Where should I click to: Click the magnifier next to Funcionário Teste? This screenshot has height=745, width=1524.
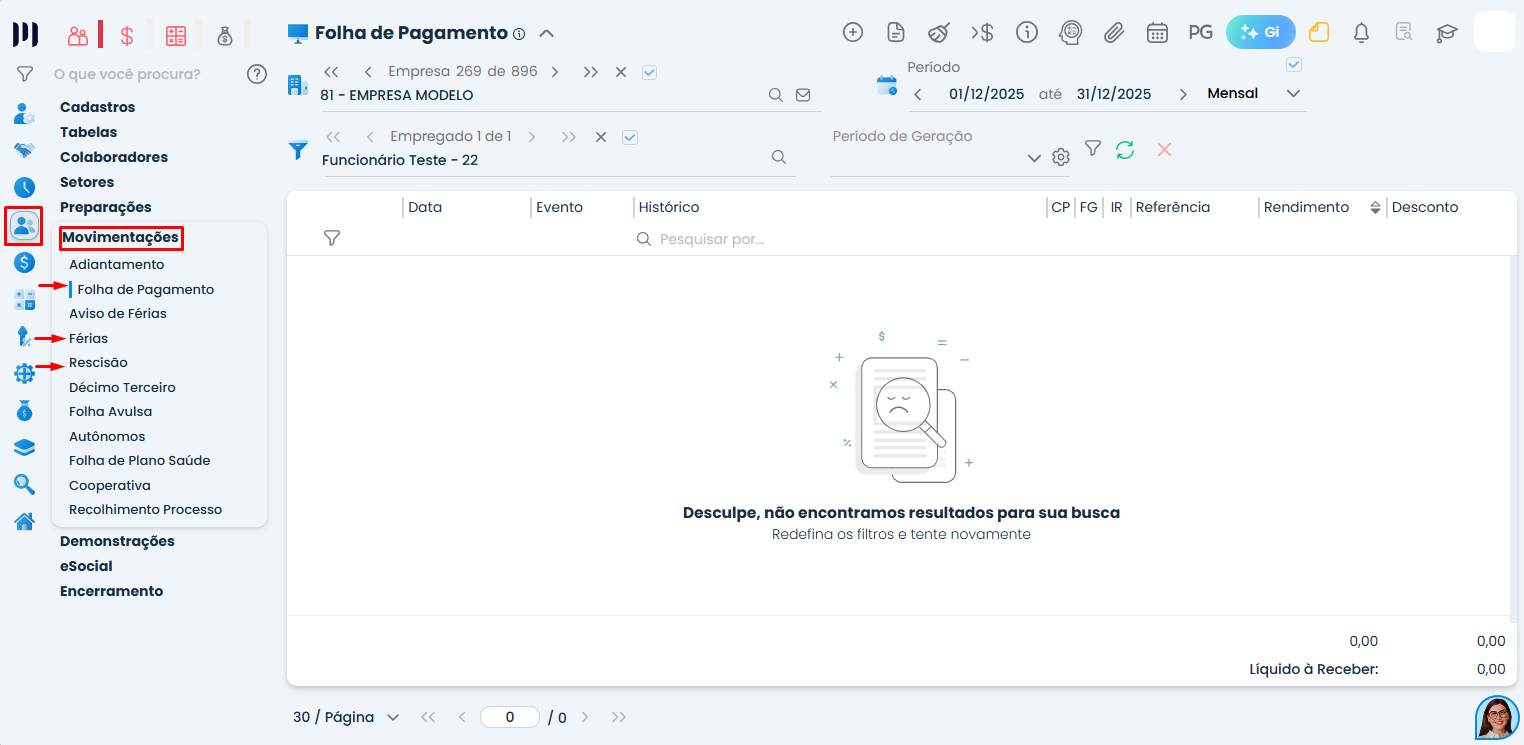(x=778, y=158)
